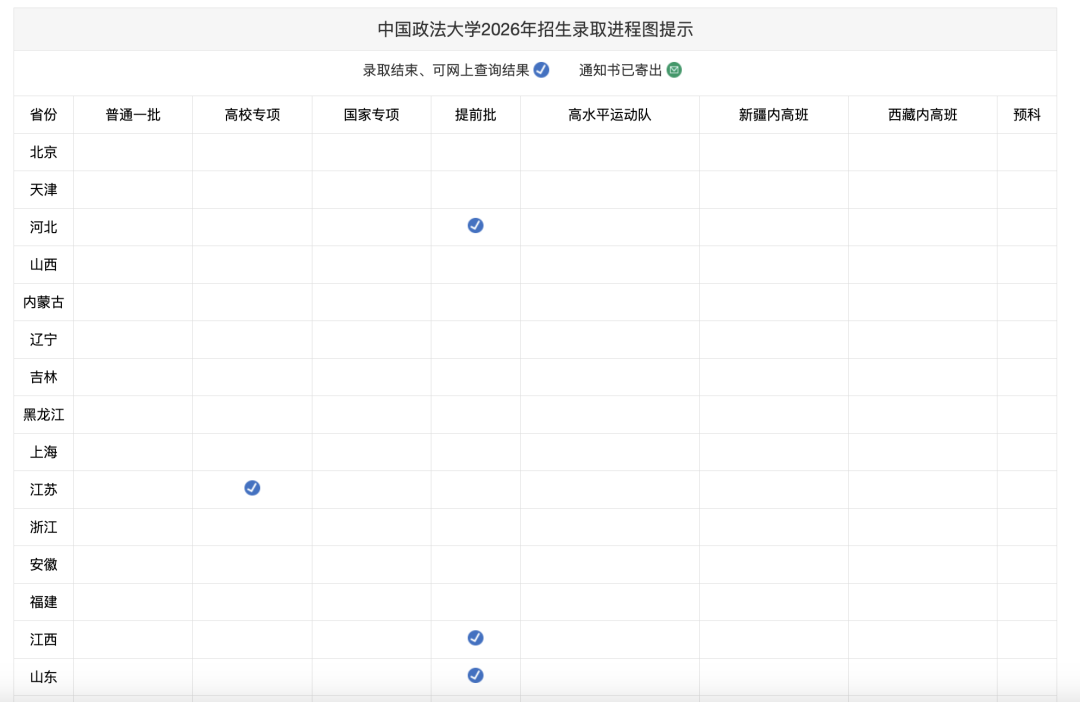Click the blue checkmark legend icon in the header

pyautogui.click(x=541, y=70)
